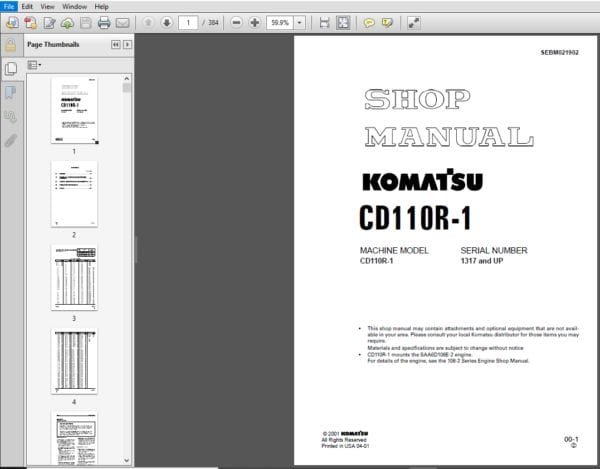Click the 'SHOP' outlined title text
600x469 pixels.
coord(417,99)
